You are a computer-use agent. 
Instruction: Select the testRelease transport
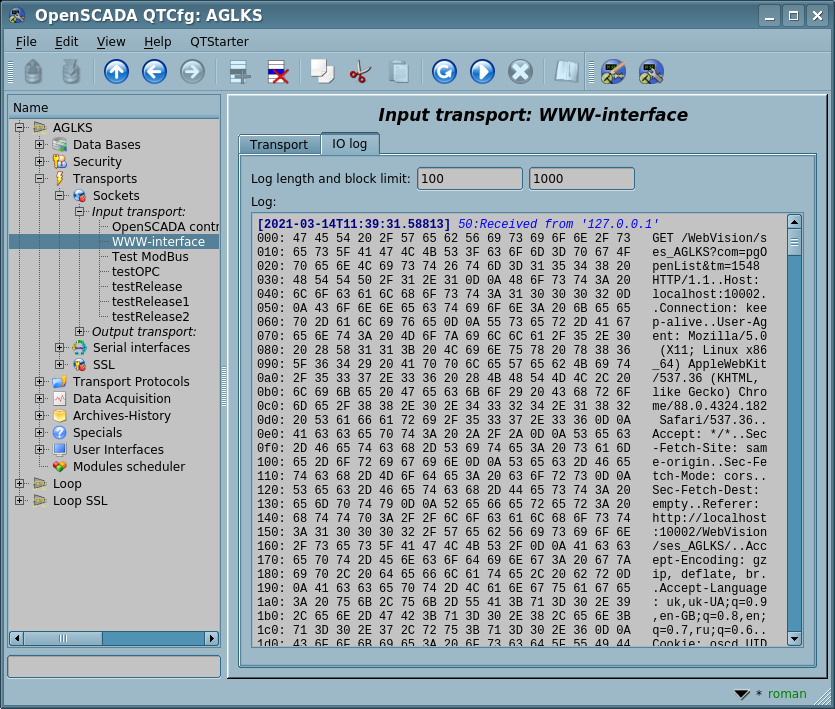click(x=146, y=287)
